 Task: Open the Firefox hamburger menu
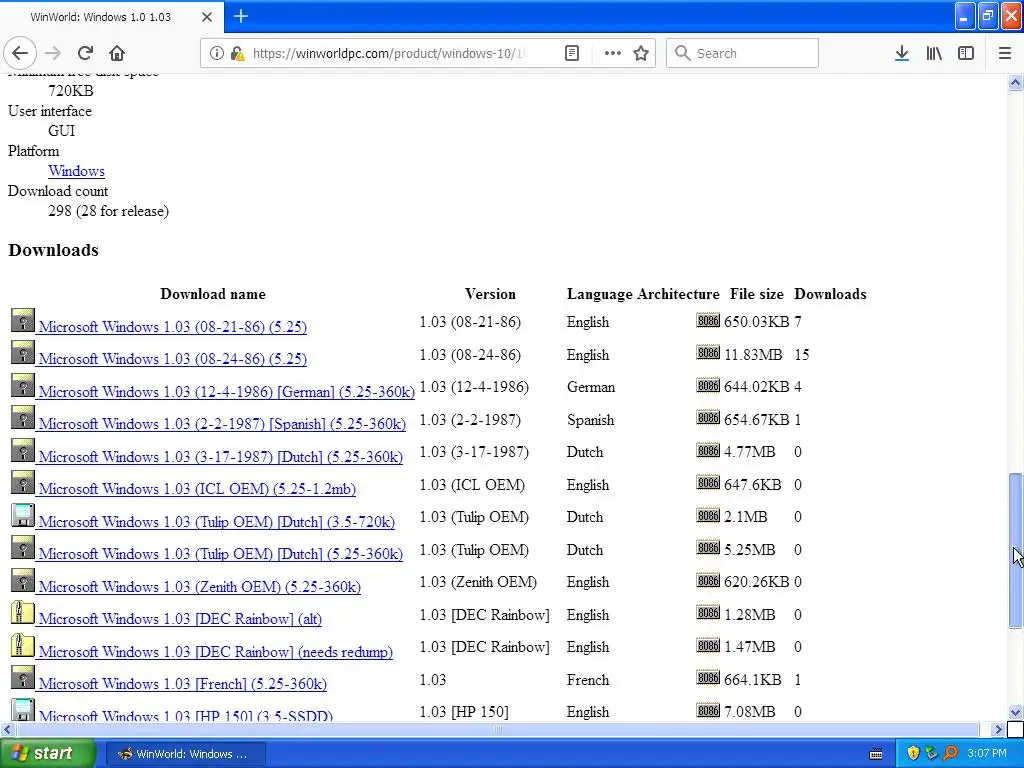1005,53
